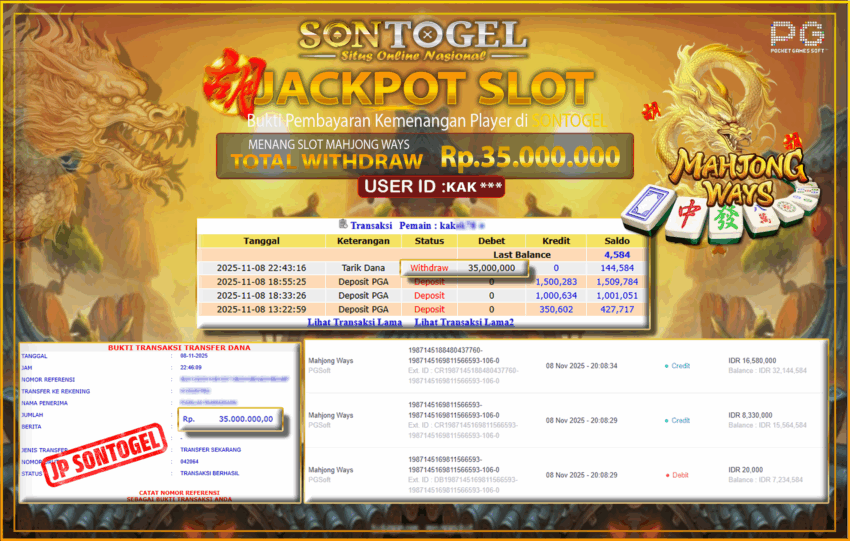Click the Rp. 35.000.000,00 amount field
850x541 pixels.
coord(230,419)
